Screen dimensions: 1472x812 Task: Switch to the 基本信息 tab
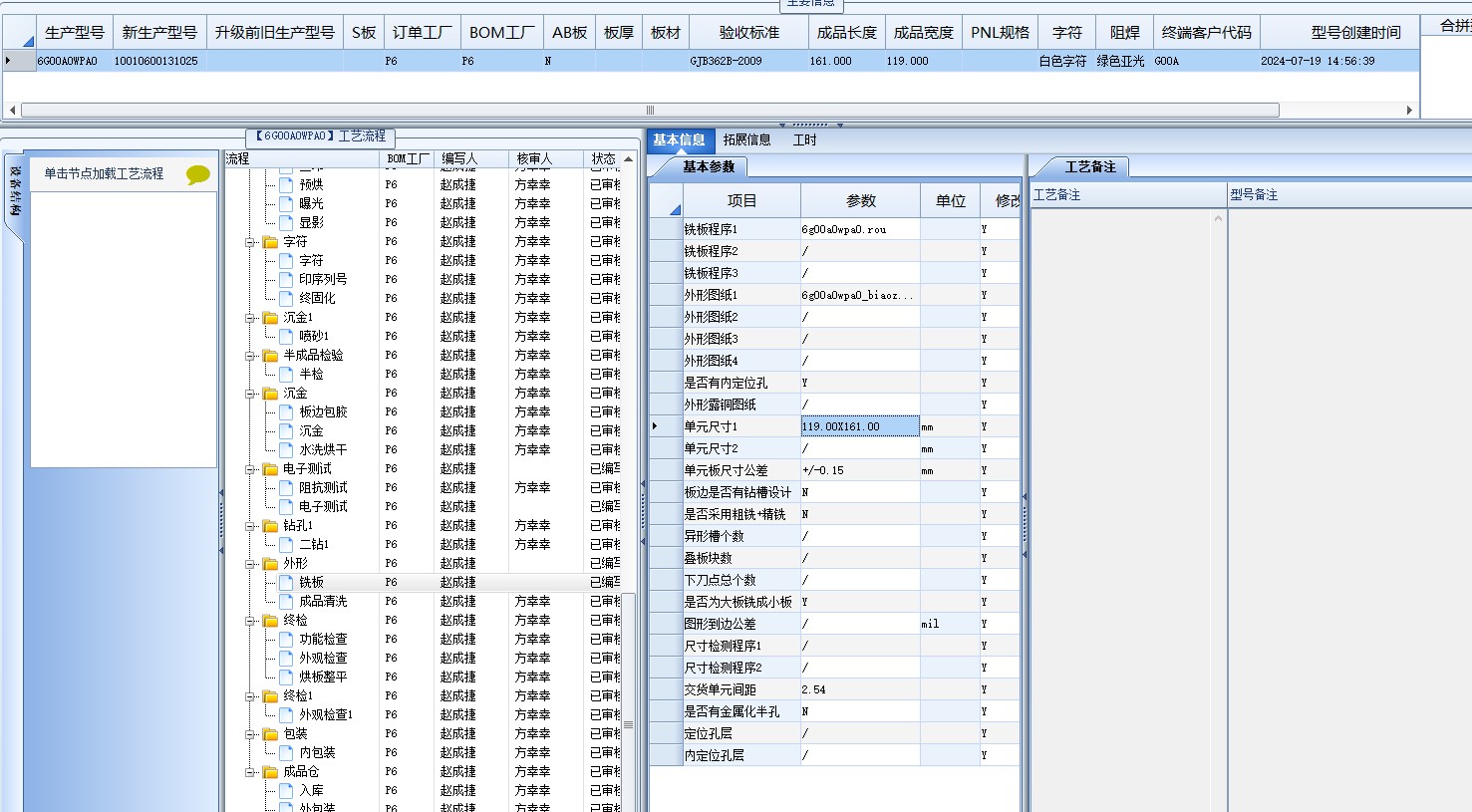click(680, 140)
